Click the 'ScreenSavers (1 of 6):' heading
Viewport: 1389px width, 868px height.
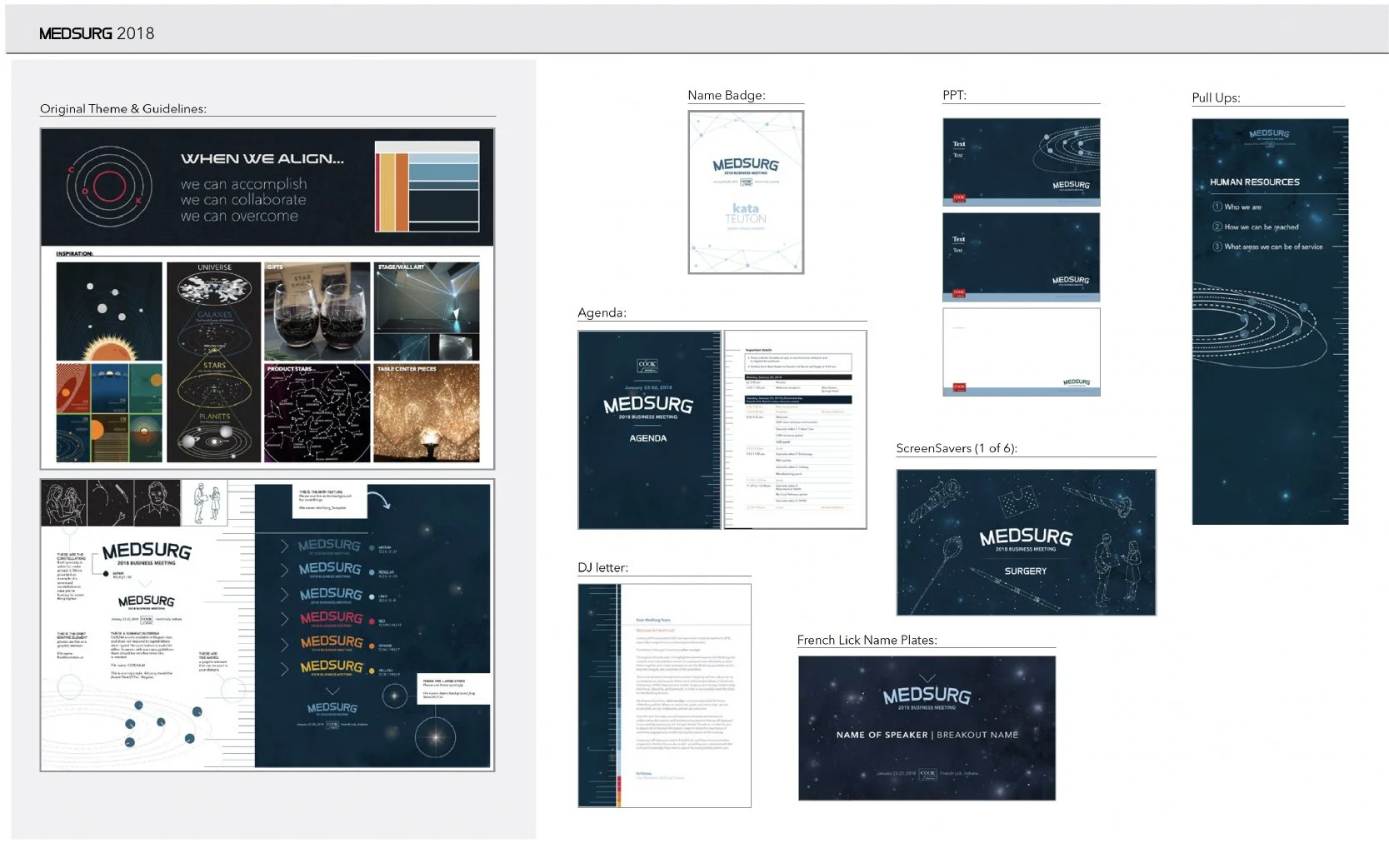[957, 448]
